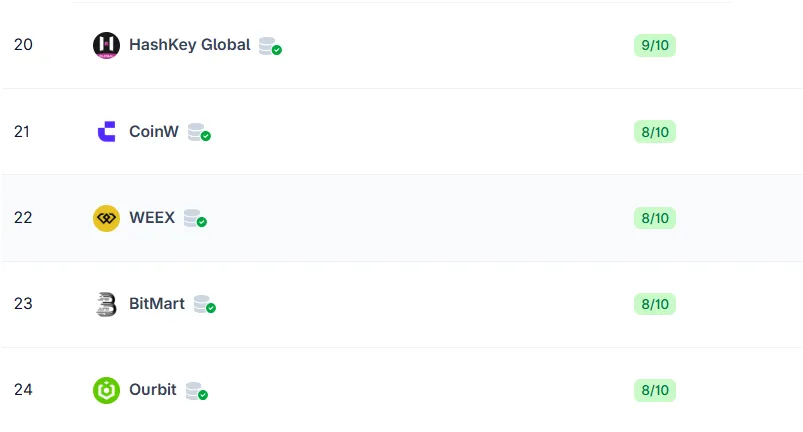Screen dimensions: 803x432
Task: Open the WEEX exchange link
Action: [152, 217]
